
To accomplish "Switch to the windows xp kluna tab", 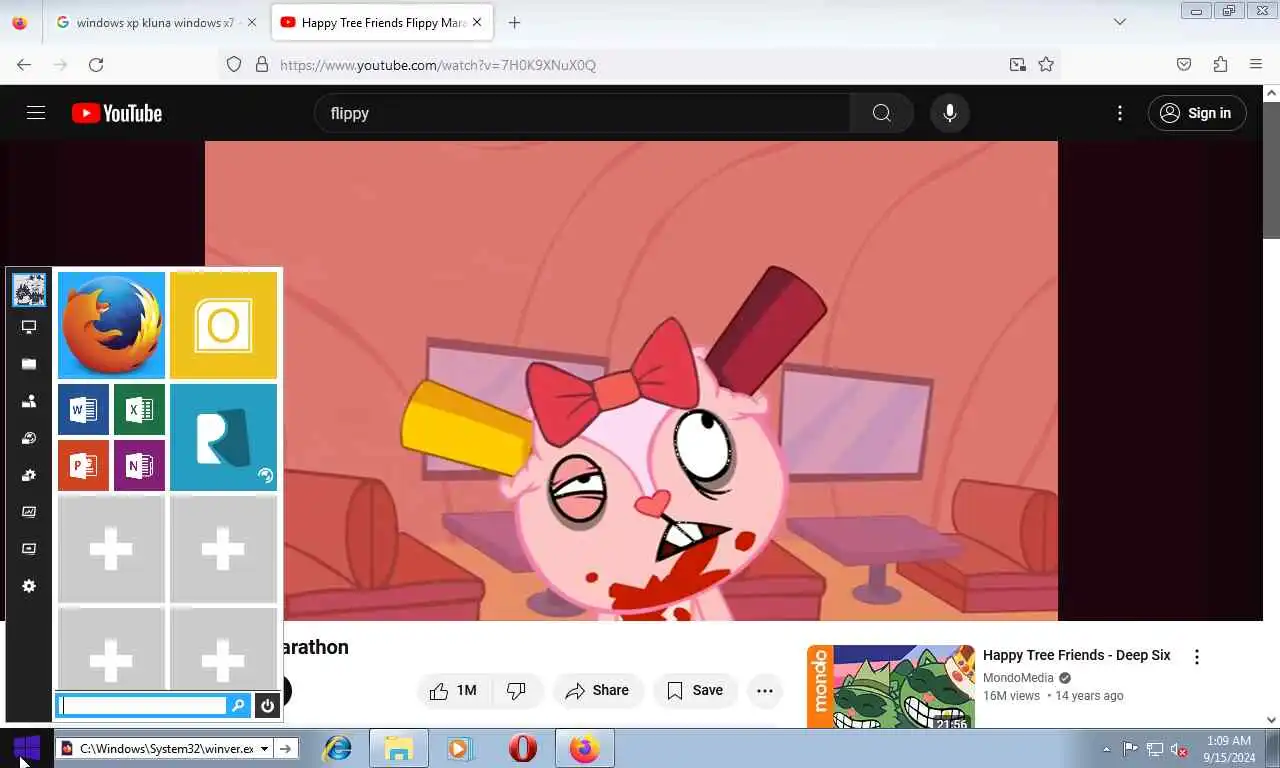I will click(155, 22).
